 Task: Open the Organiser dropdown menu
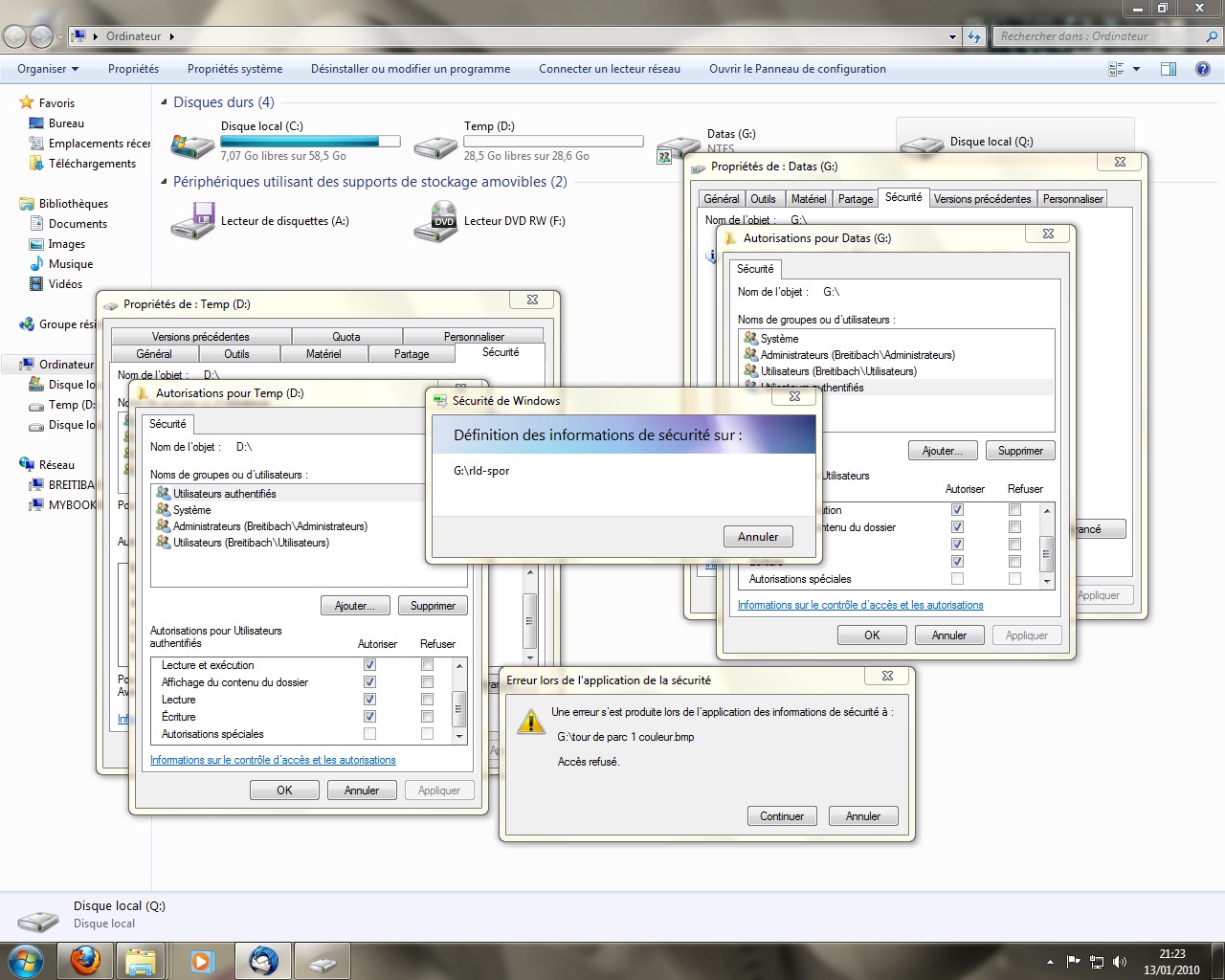coord(48,69)
